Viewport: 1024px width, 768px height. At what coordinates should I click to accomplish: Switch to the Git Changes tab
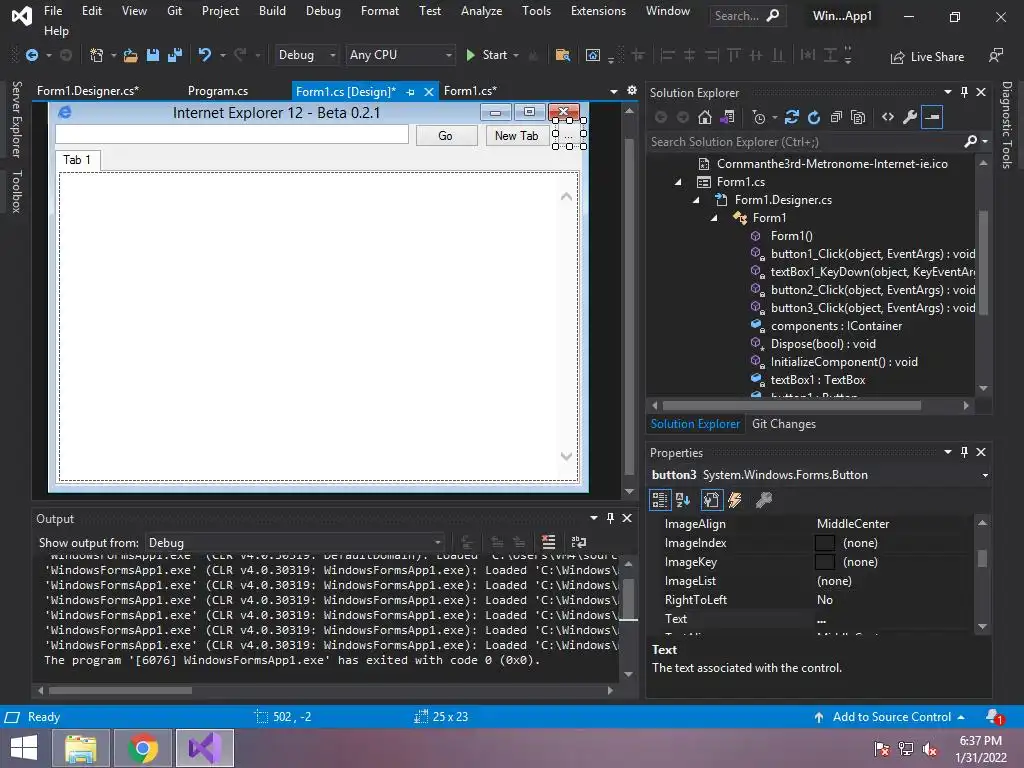click(784, 424)
